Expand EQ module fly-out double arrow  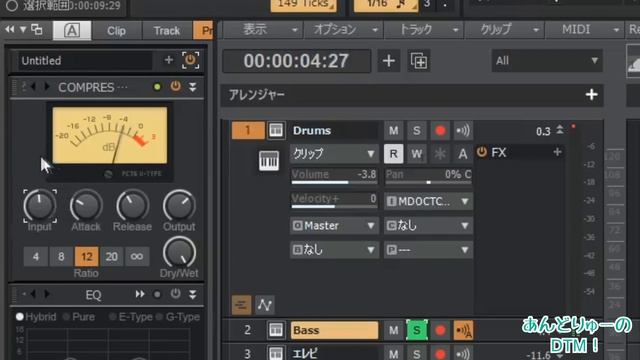[x=140, y=294]
